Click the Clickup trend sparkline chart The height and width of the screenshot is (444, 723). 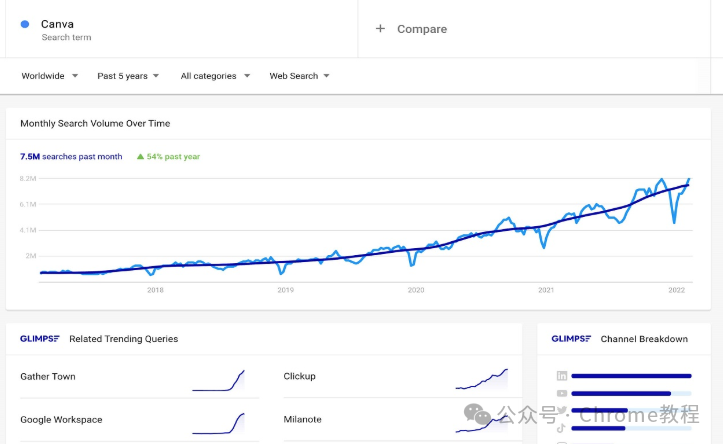(x=482, y=379)
